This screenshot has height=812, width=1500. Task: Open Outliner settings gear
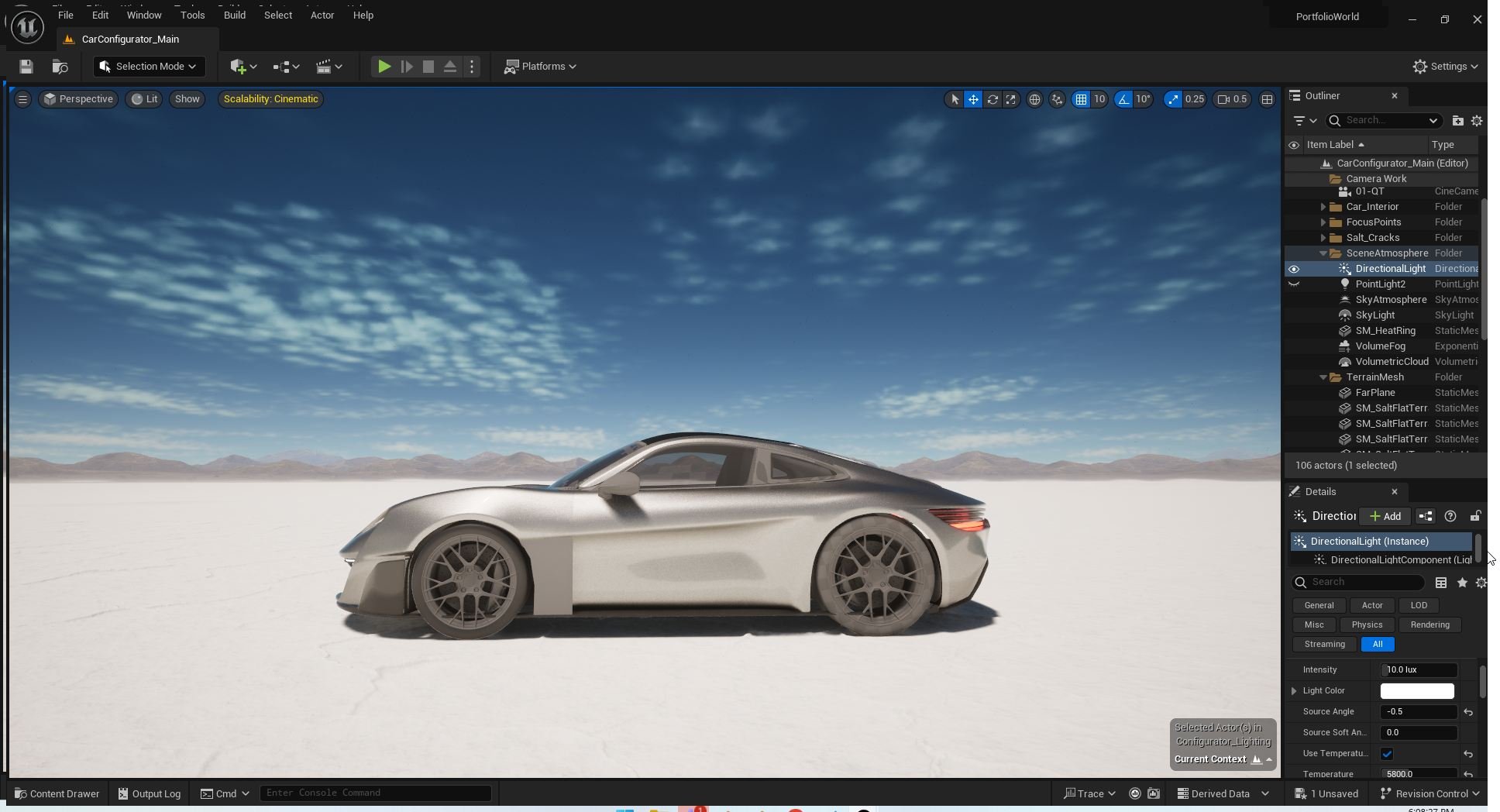[1477, 121]
